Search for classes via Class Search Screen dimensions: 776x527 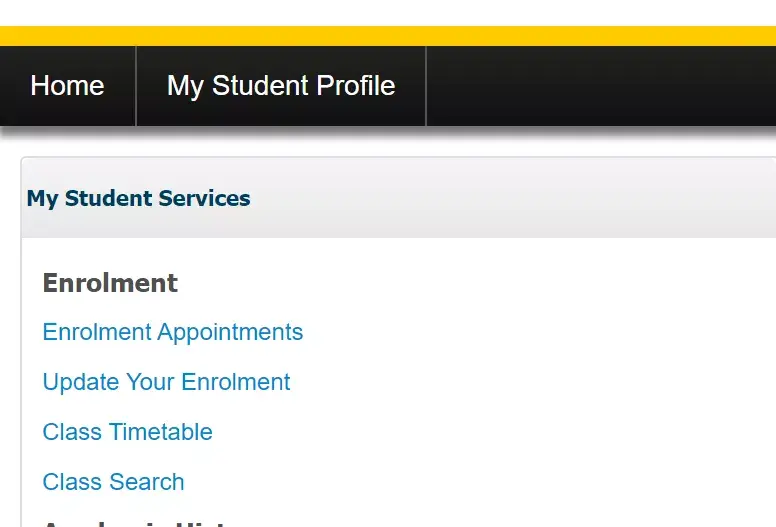pyautogui.click(x=113, y=482)
